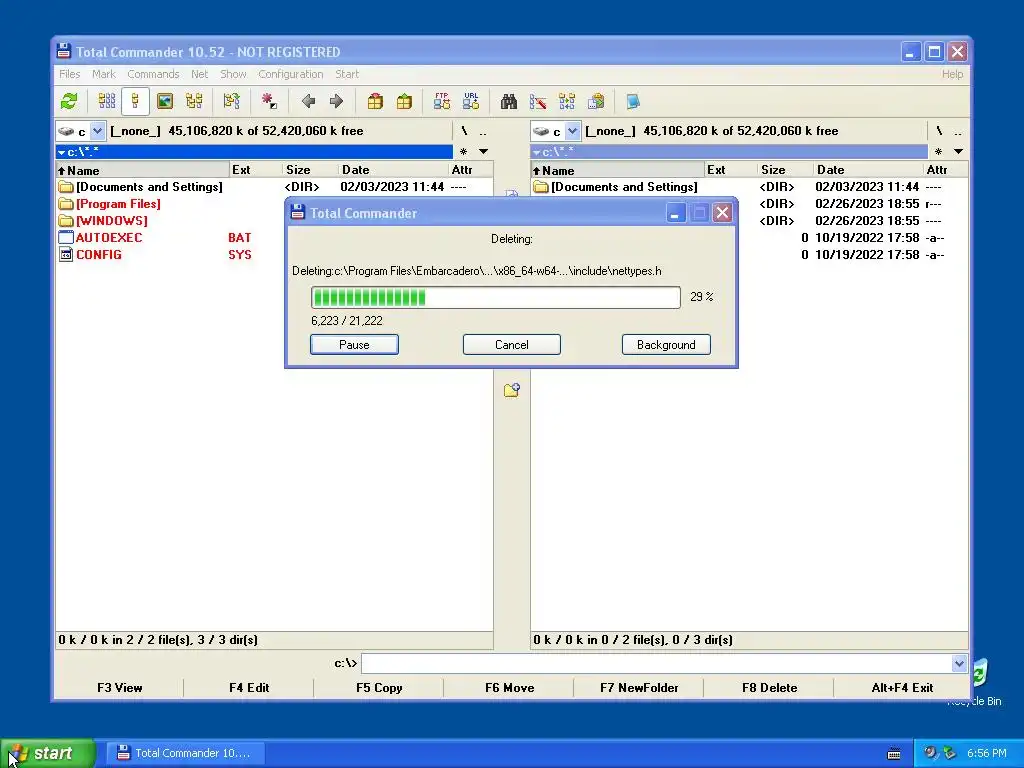Switch to brief file names view icon
The height and width of the screenshot is (768, 1024).
point(106,101)
